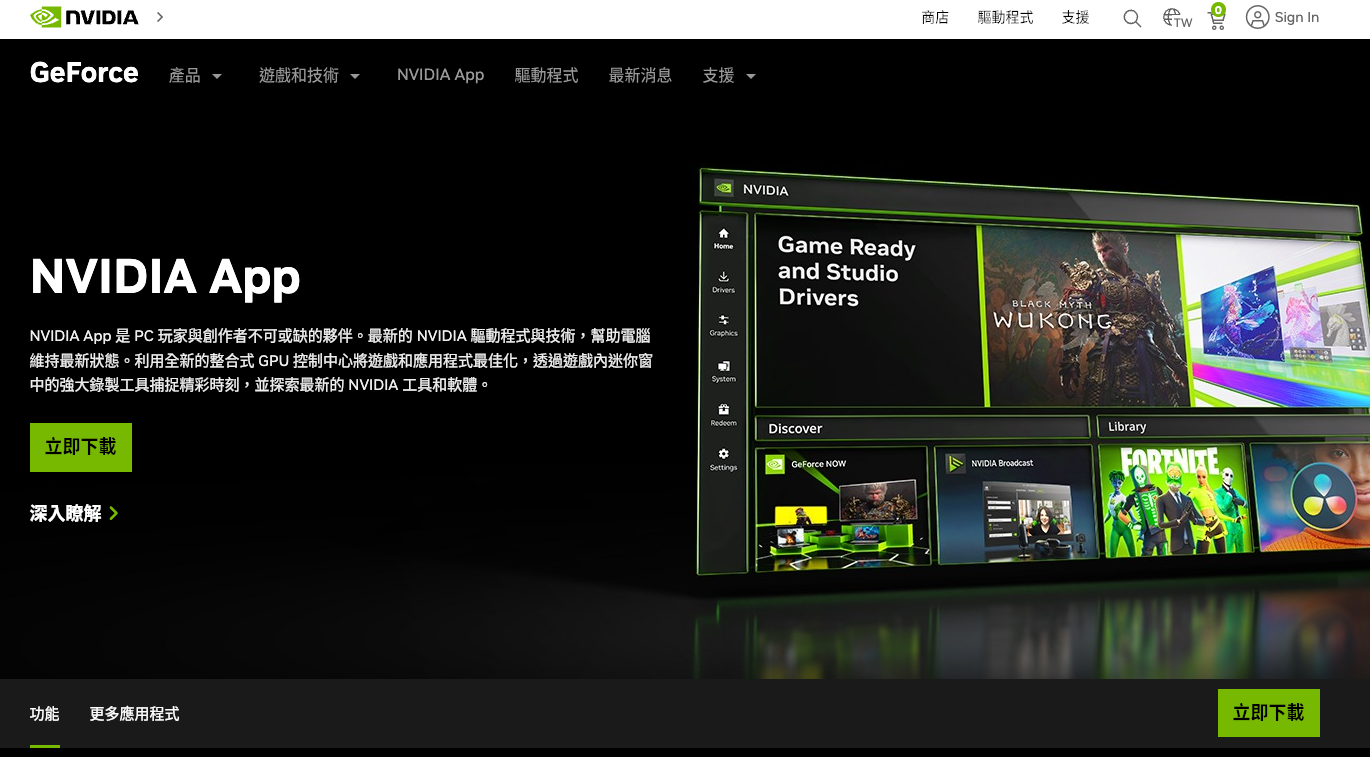Click the GeForce brand logo
1370x757 pixels.
click(84, 73)
